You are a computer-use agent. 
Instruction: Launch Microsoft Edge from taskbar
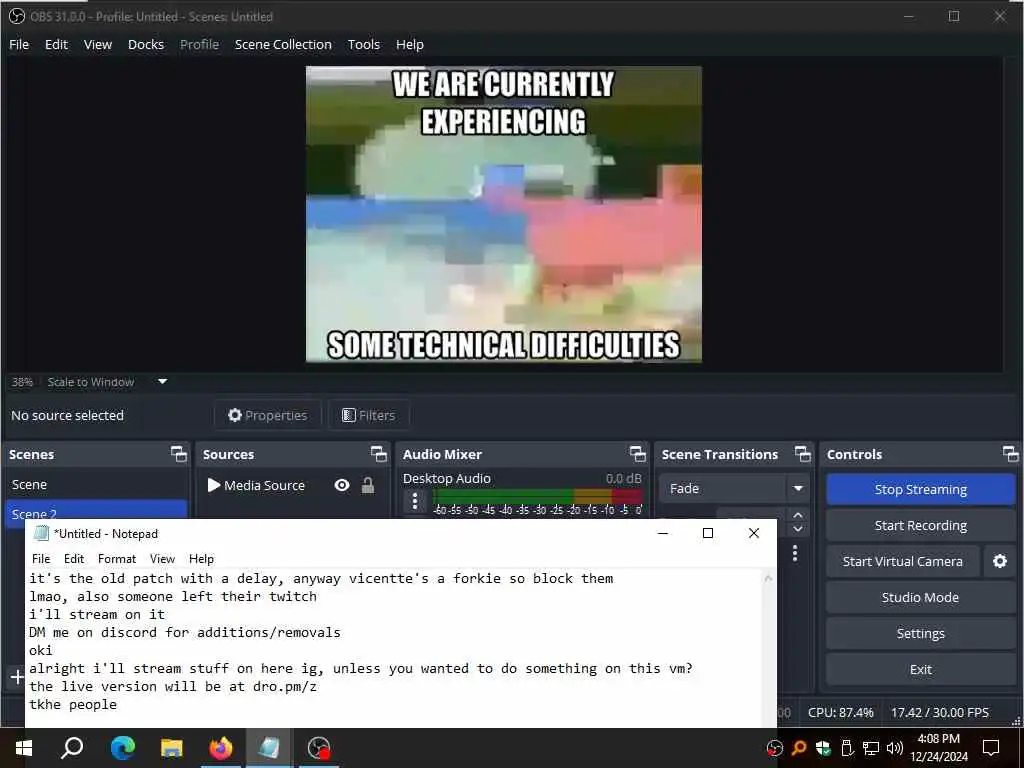point(122,748)
